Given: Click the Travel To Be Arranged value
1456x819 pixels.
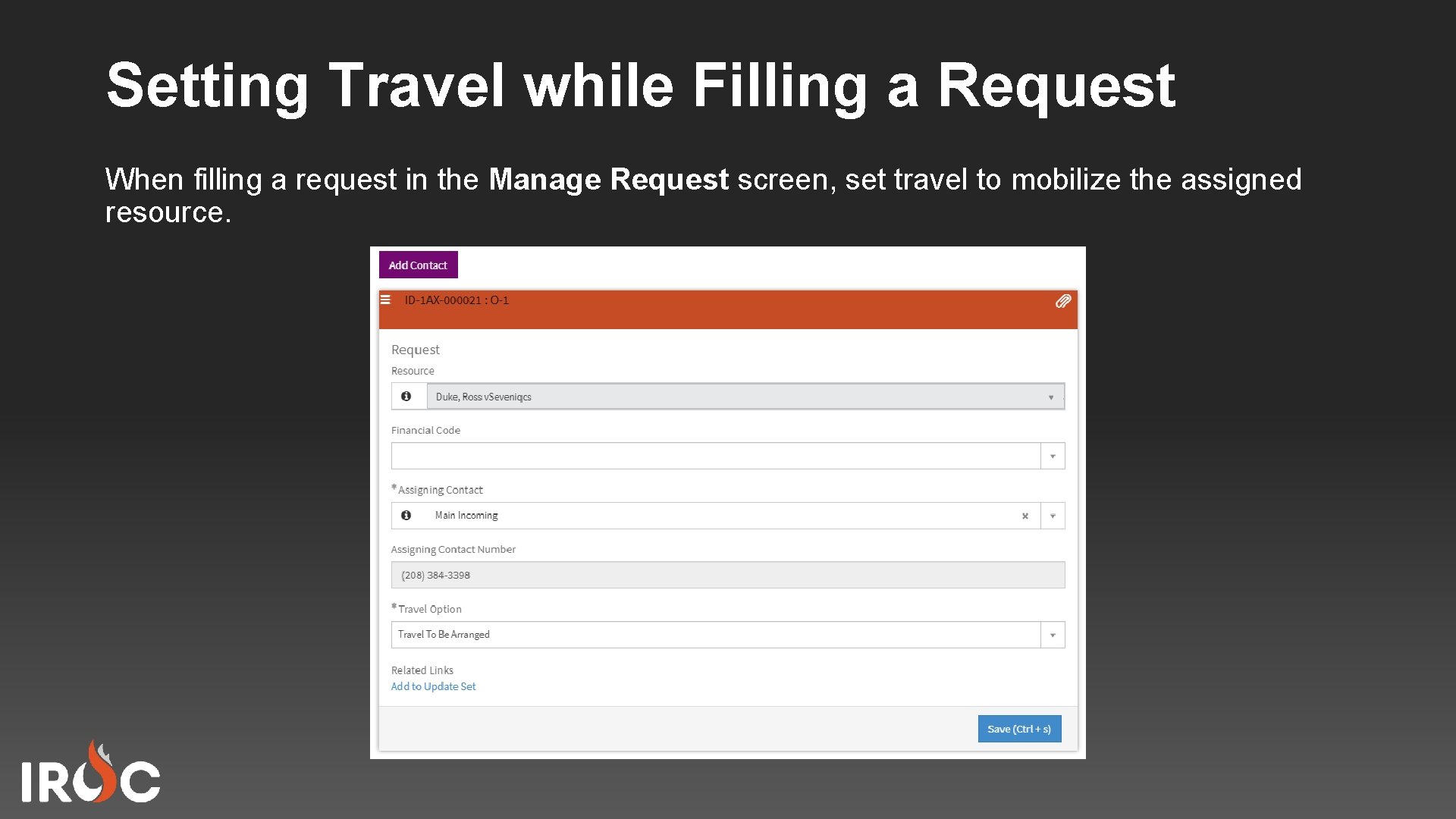Looking at the screenshot, I should (444, 635).
